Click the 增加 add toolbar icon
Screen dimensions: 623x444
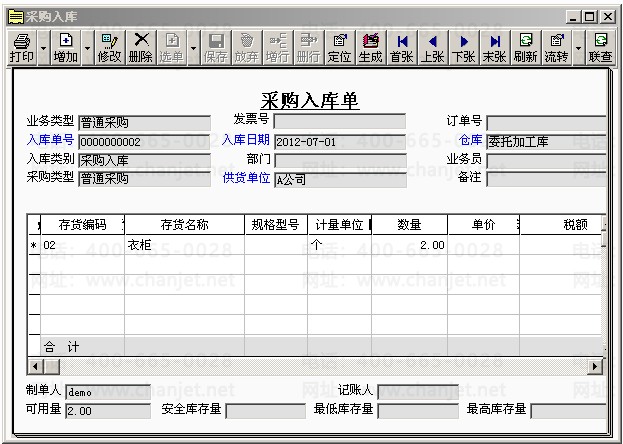coord(66,48)
